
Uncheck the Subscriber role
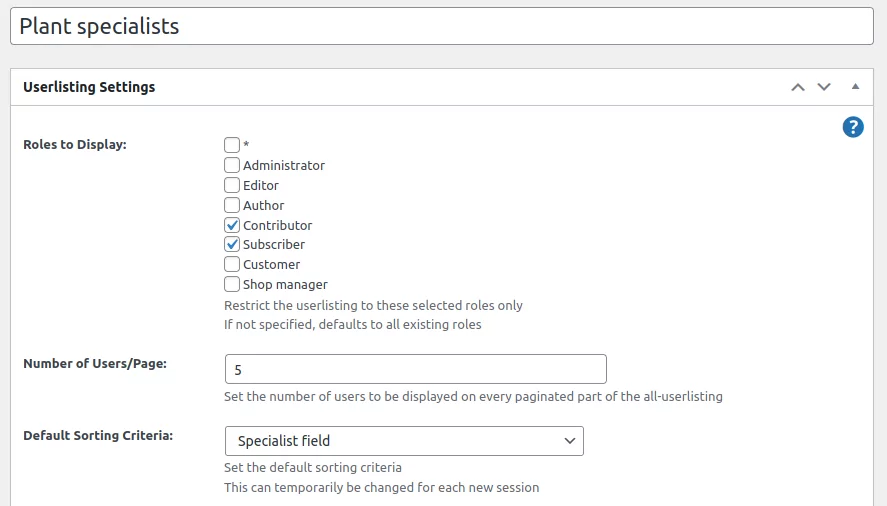232,244
